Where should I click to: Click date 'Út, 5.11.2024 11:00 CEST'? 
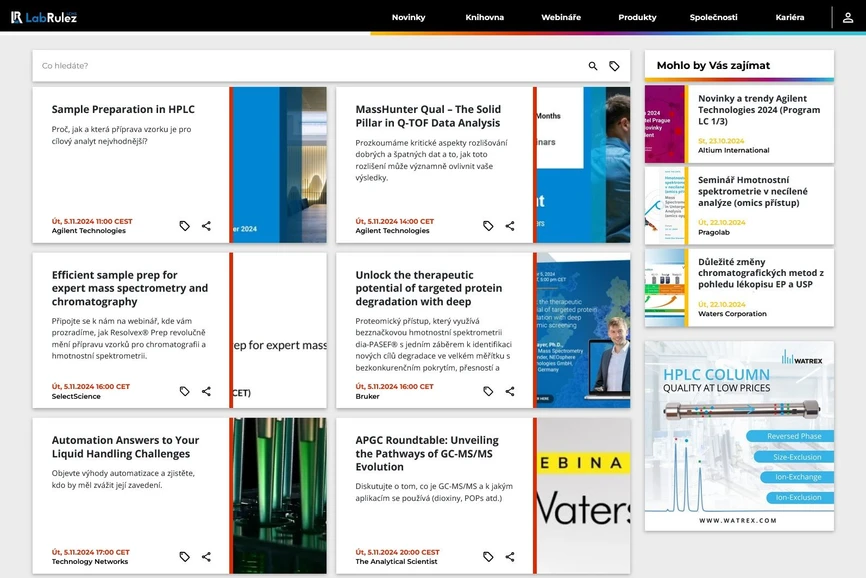pos(92,221)
